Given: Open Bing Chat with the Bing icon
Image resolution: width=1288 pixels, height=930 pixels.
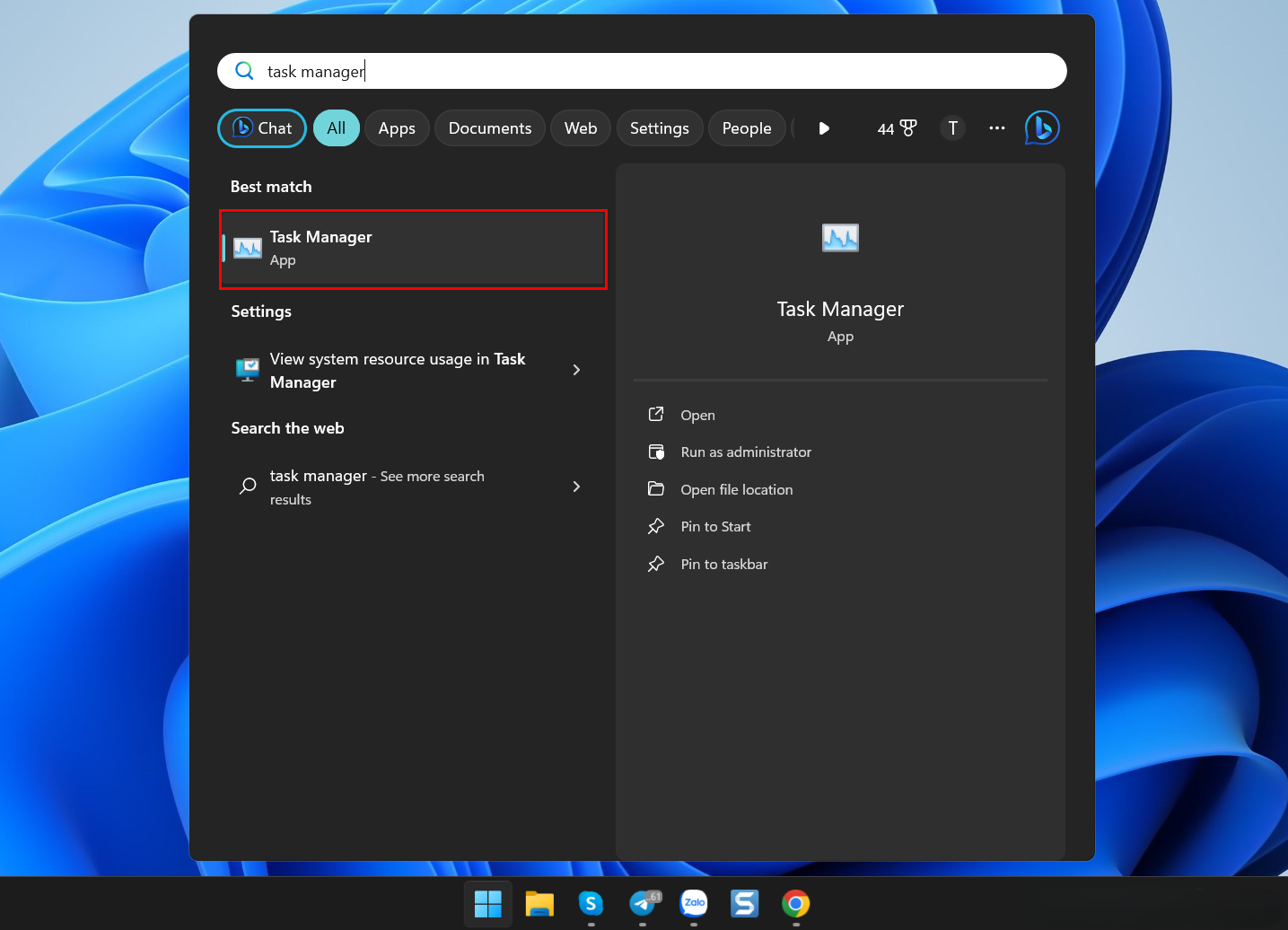Looking at the screenshot, I should click(1041, 127).
